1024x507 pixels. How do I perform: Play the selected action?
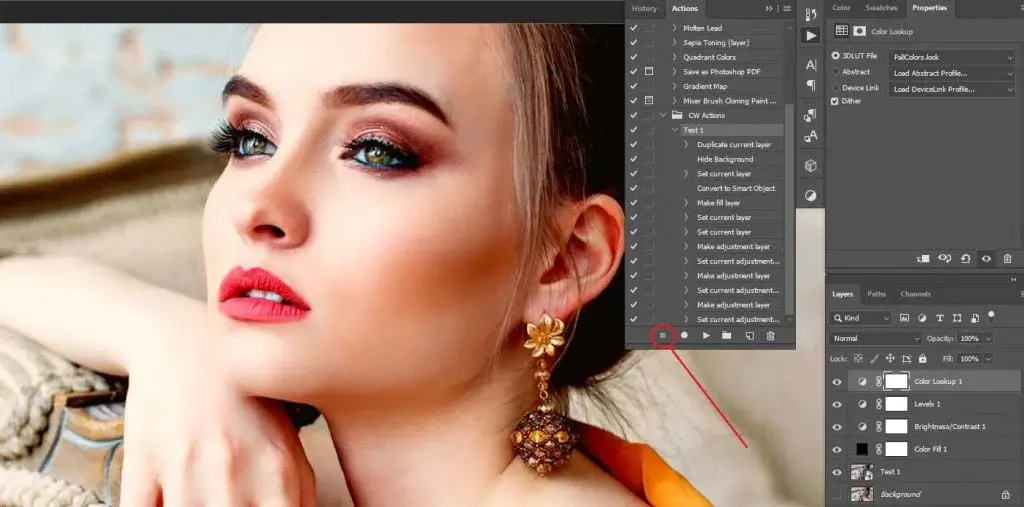(706, 335)
